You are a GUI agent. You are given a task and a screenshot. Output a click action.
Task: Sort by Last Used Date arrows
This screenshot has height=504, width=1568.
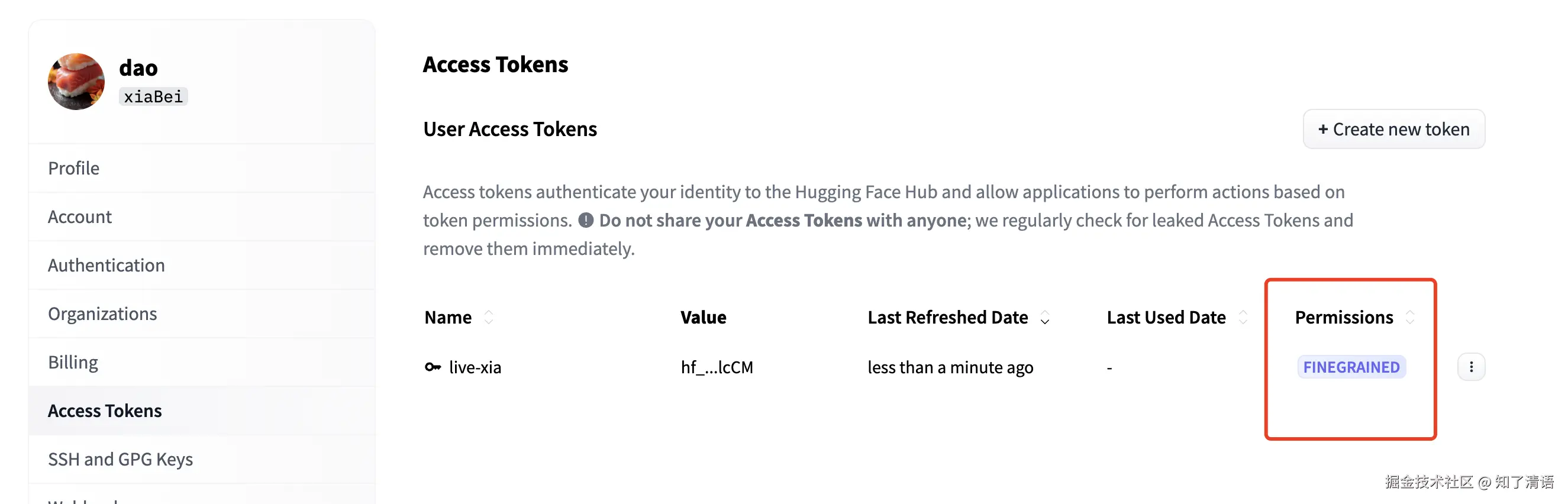(x=1243, y=317)
